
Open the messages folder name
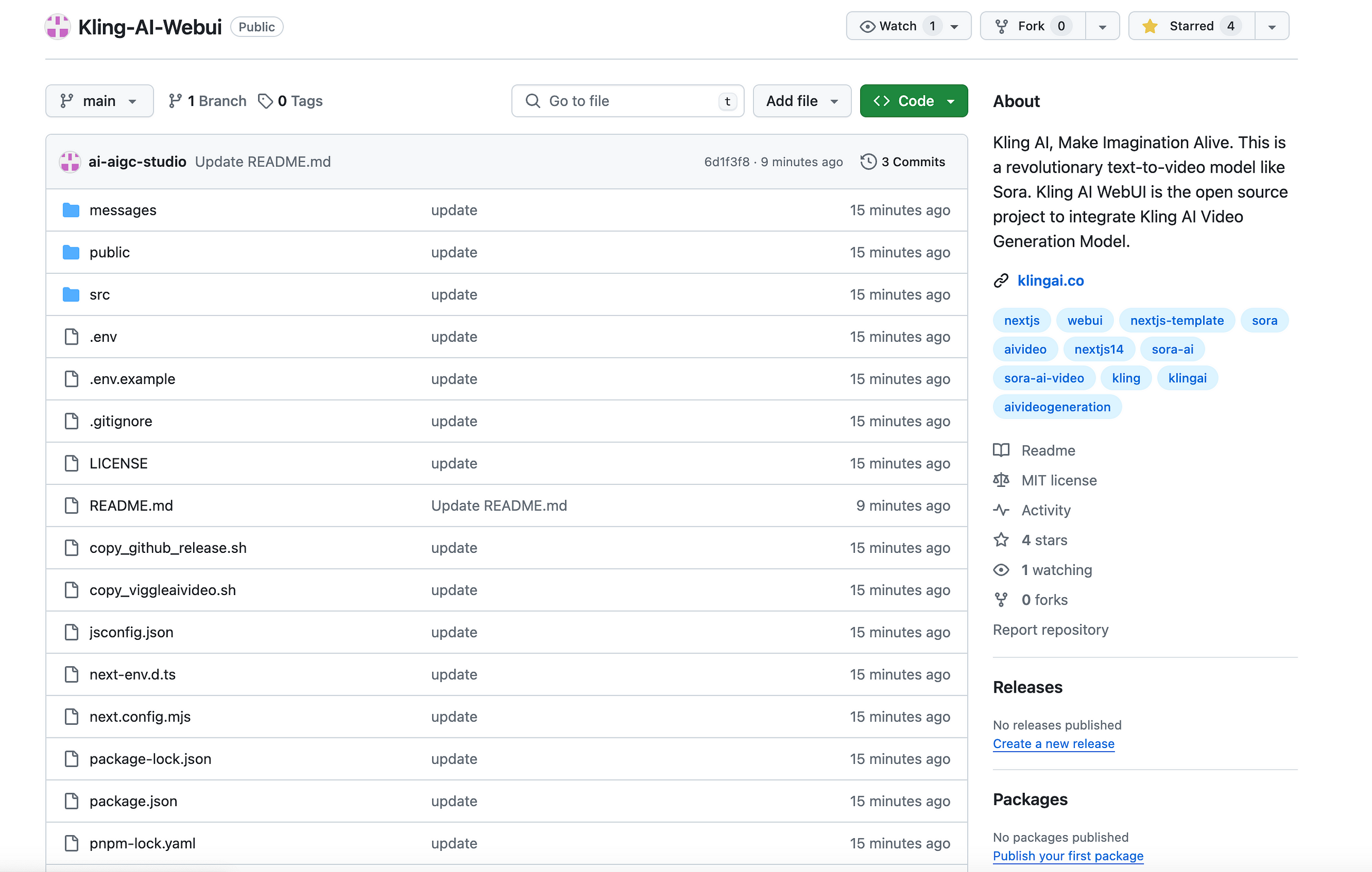122,210
